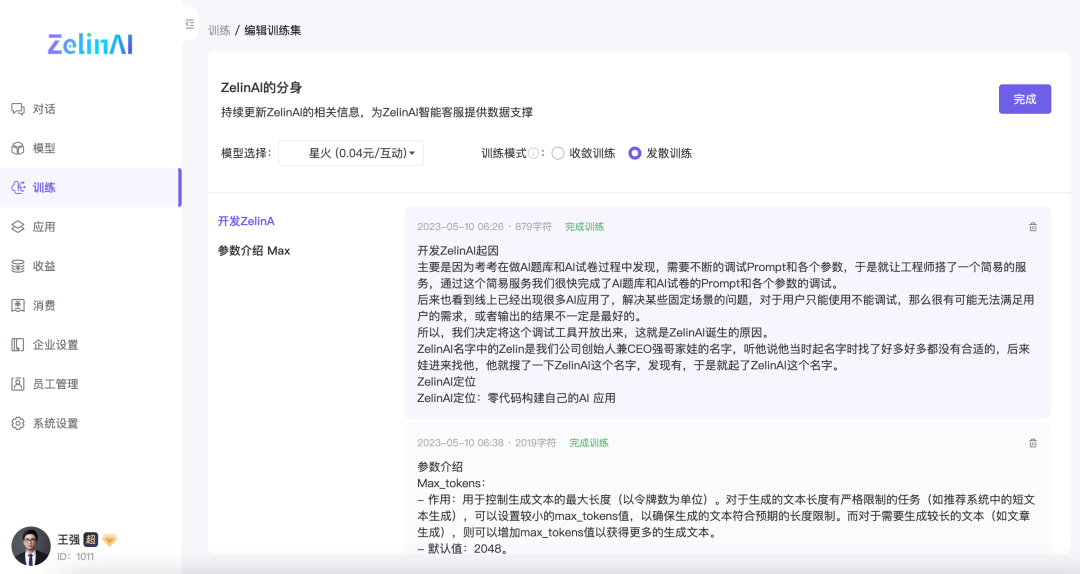The width and height of the screenshot is (1080, 574).
Task: Select the 发散训练 radio option
Action: pyautogui.click(x=635, y=153)
